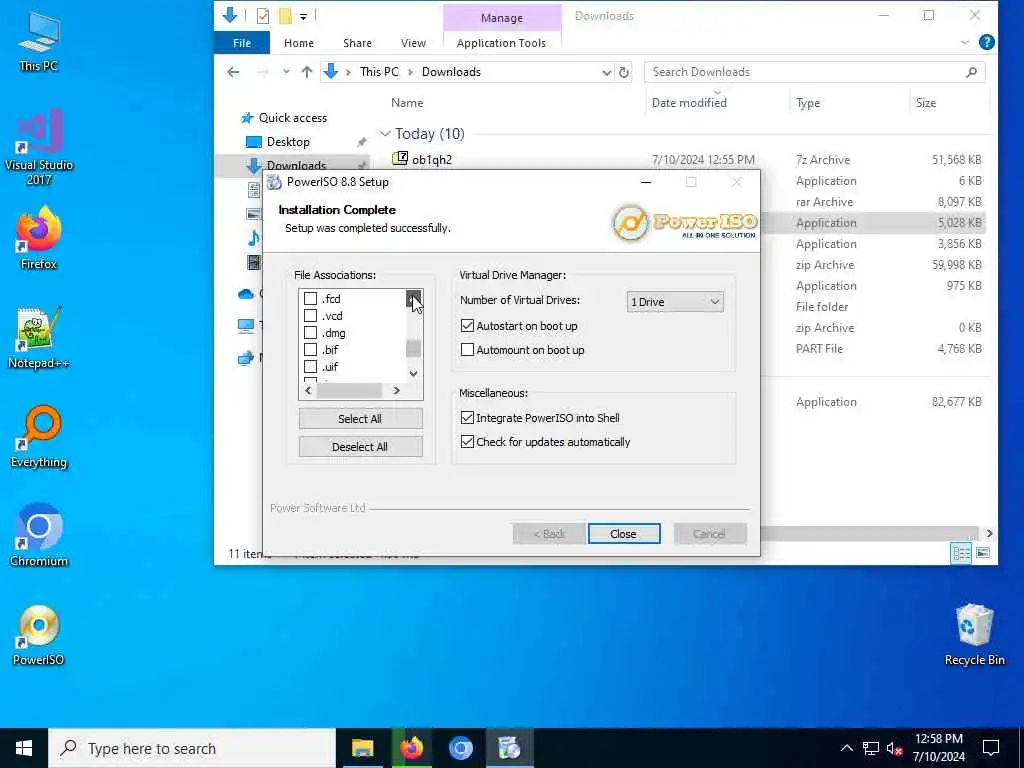Open Number of Virtual Drives dropdown
The image size is (1024, 768).
tap(675, 302)
